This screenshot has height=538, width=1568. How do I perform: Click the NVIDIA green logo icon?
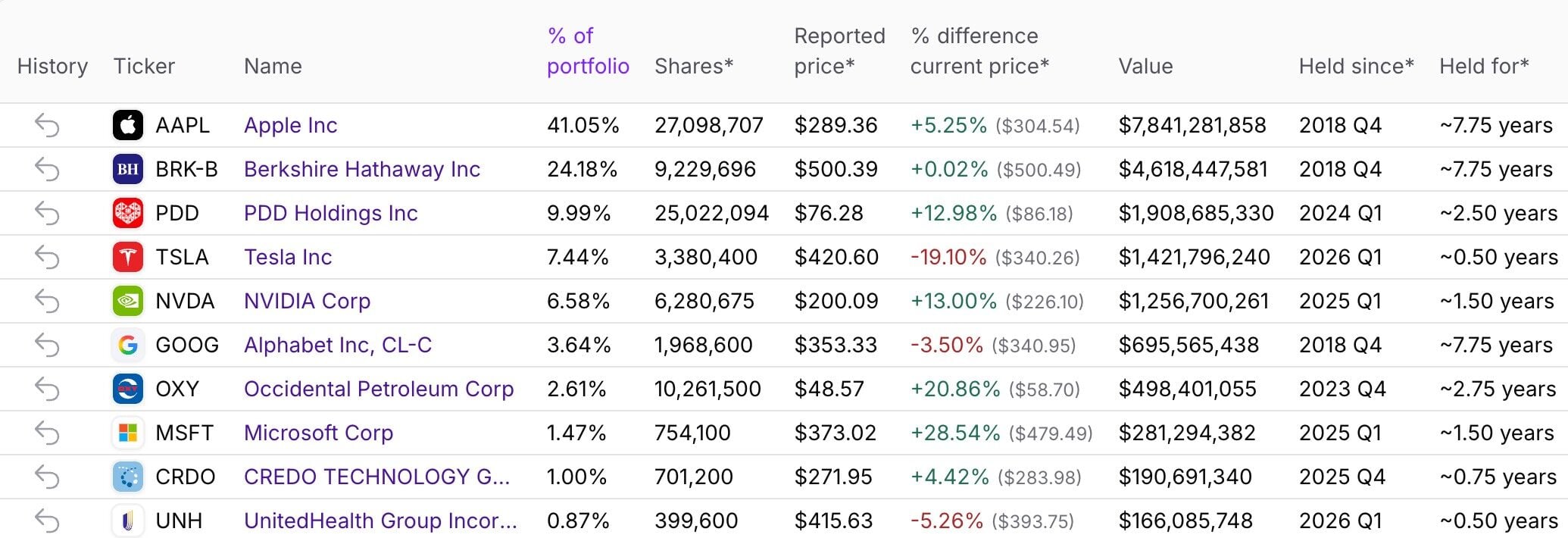[x=128, y=301]
